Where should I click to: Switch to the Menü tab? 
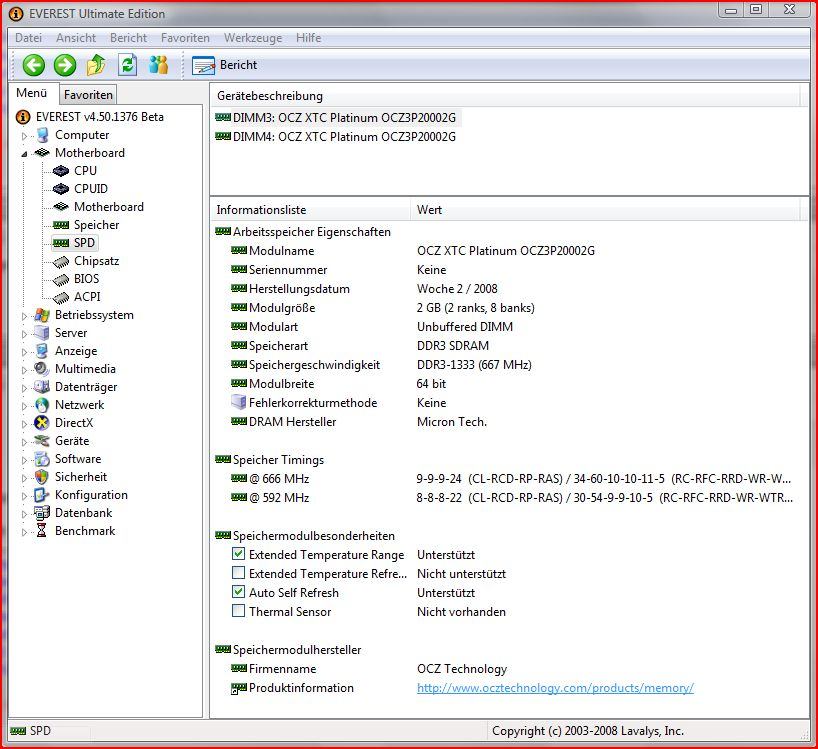click(x=32, y=93)
